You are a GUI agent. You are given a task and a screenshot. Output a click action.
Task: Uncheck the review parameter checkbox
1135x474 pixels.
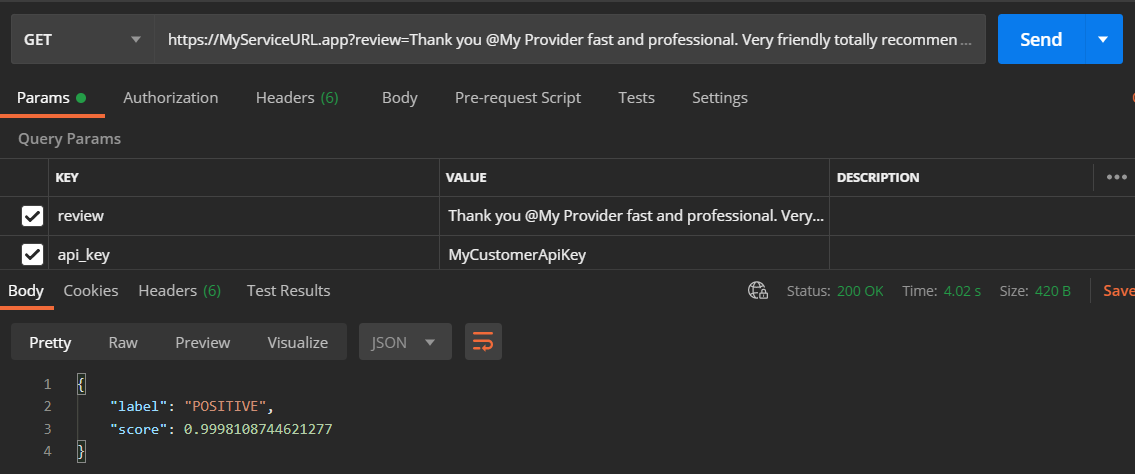pos(33,216)
